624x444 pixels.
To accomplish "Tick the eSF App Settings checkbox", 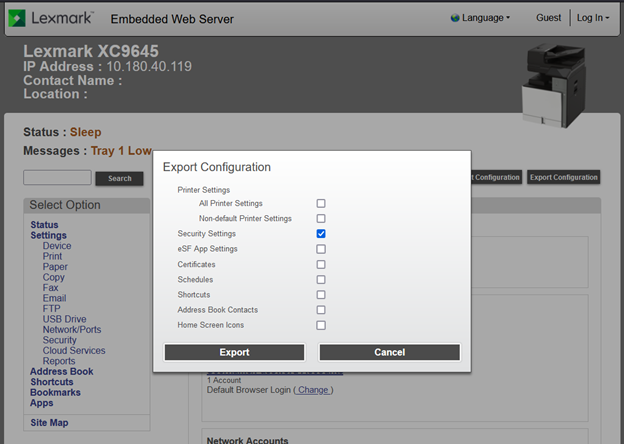I will tap(321, 249).
